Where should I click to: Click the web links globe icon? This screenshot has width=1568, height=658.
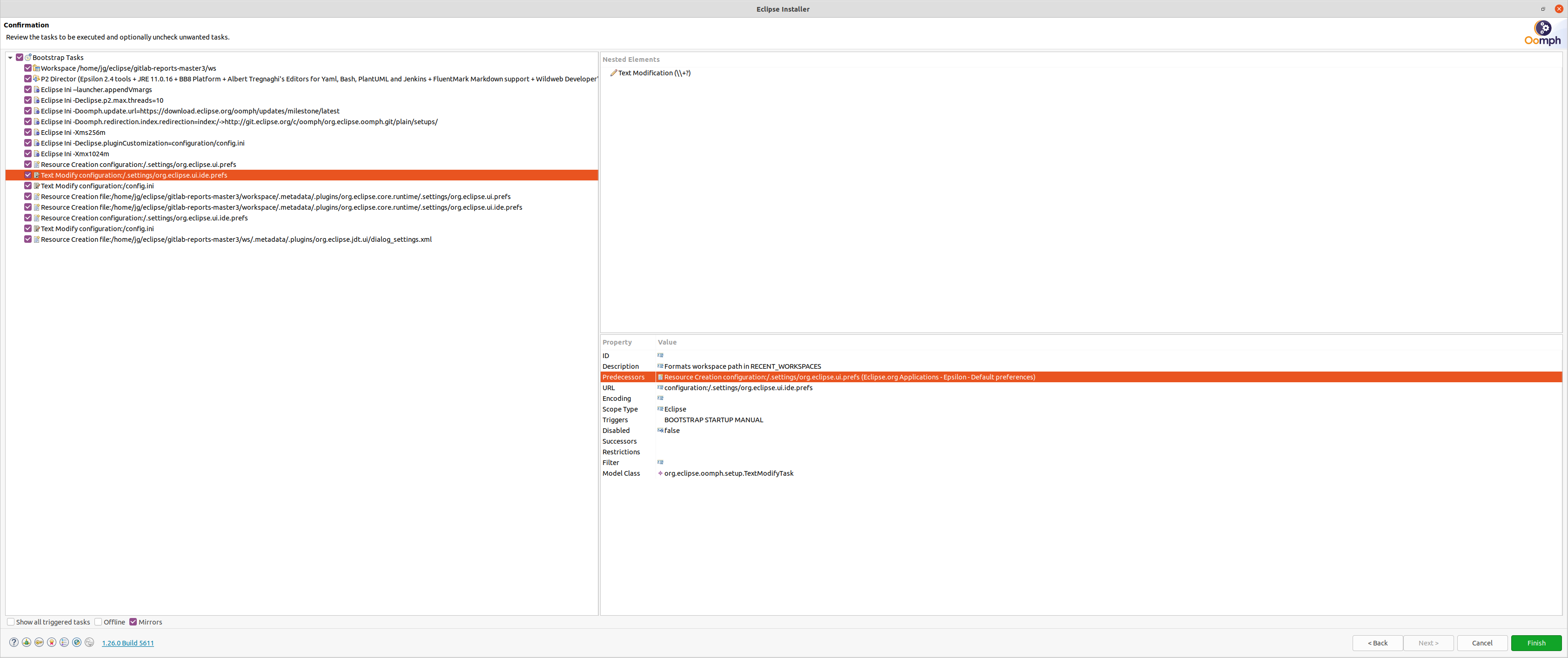click(77, 642)
